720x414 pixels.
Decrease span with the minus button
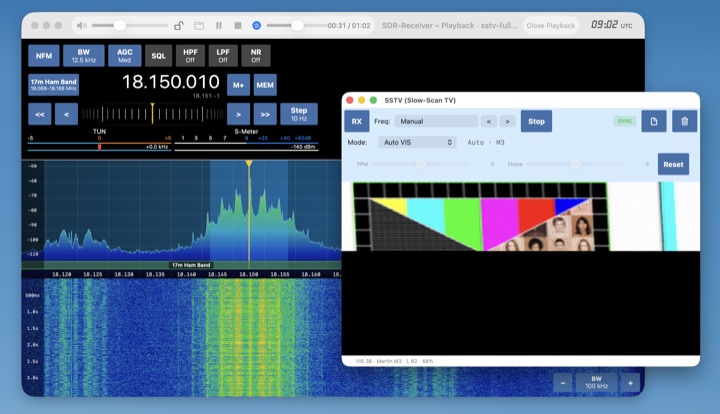pyautogui.click(x=562, y=383)
